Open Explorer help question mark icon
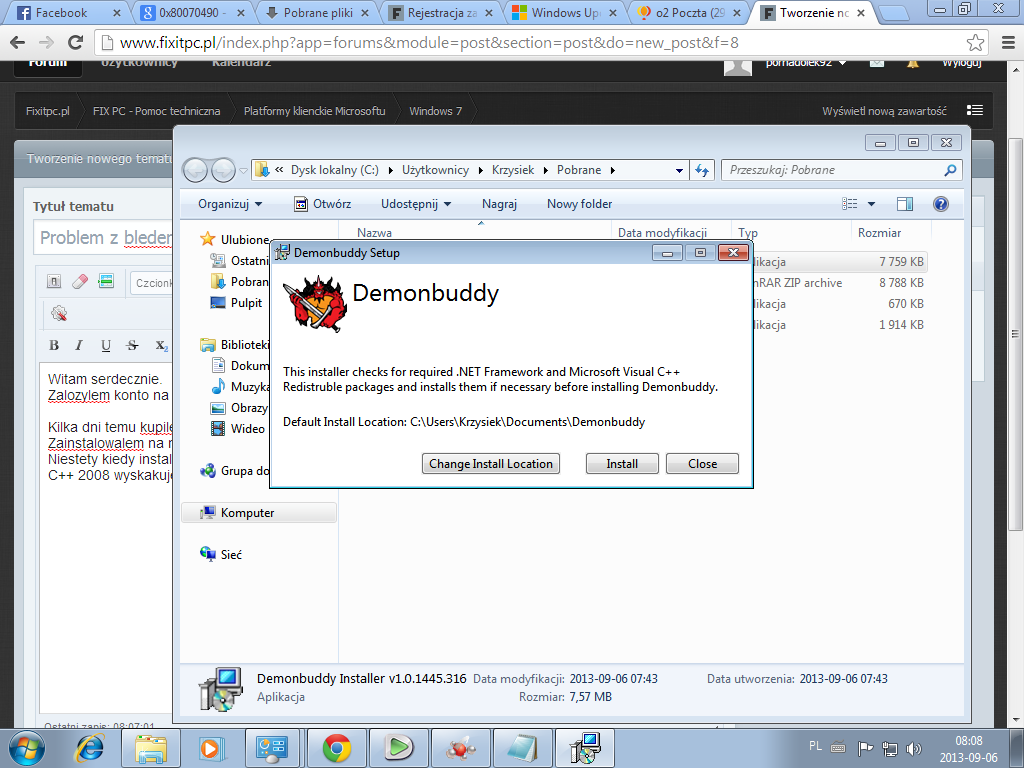 (940, 204)
